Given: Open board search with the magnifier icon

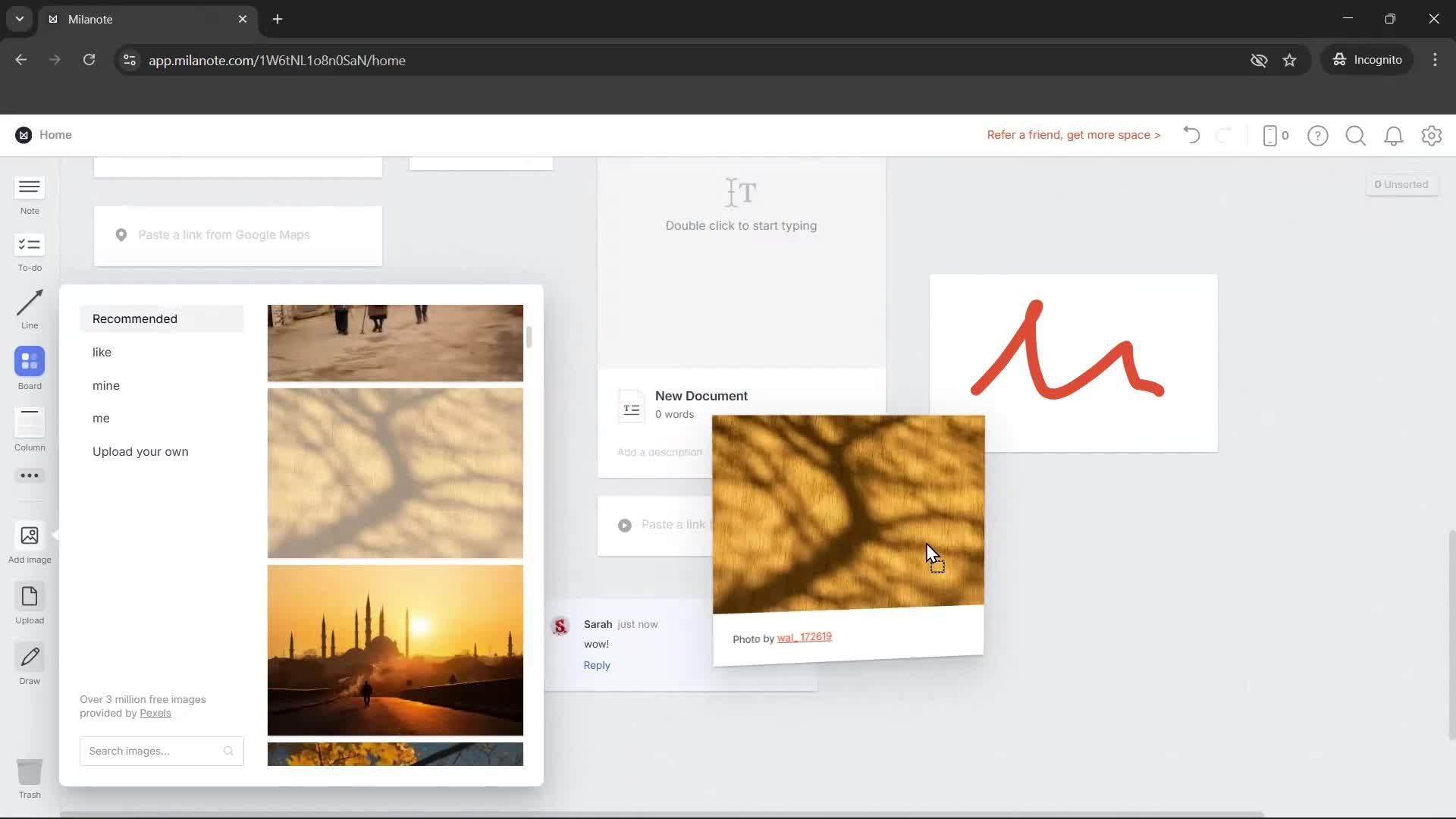Looking at the screenshot, I should pyautogui.click(x=1356, y=135).
